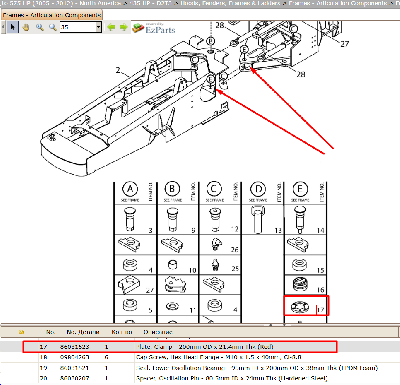Click the No. column header
Image resolution: width=400 pixels, height=385 pixels.
tap(50, 332)
